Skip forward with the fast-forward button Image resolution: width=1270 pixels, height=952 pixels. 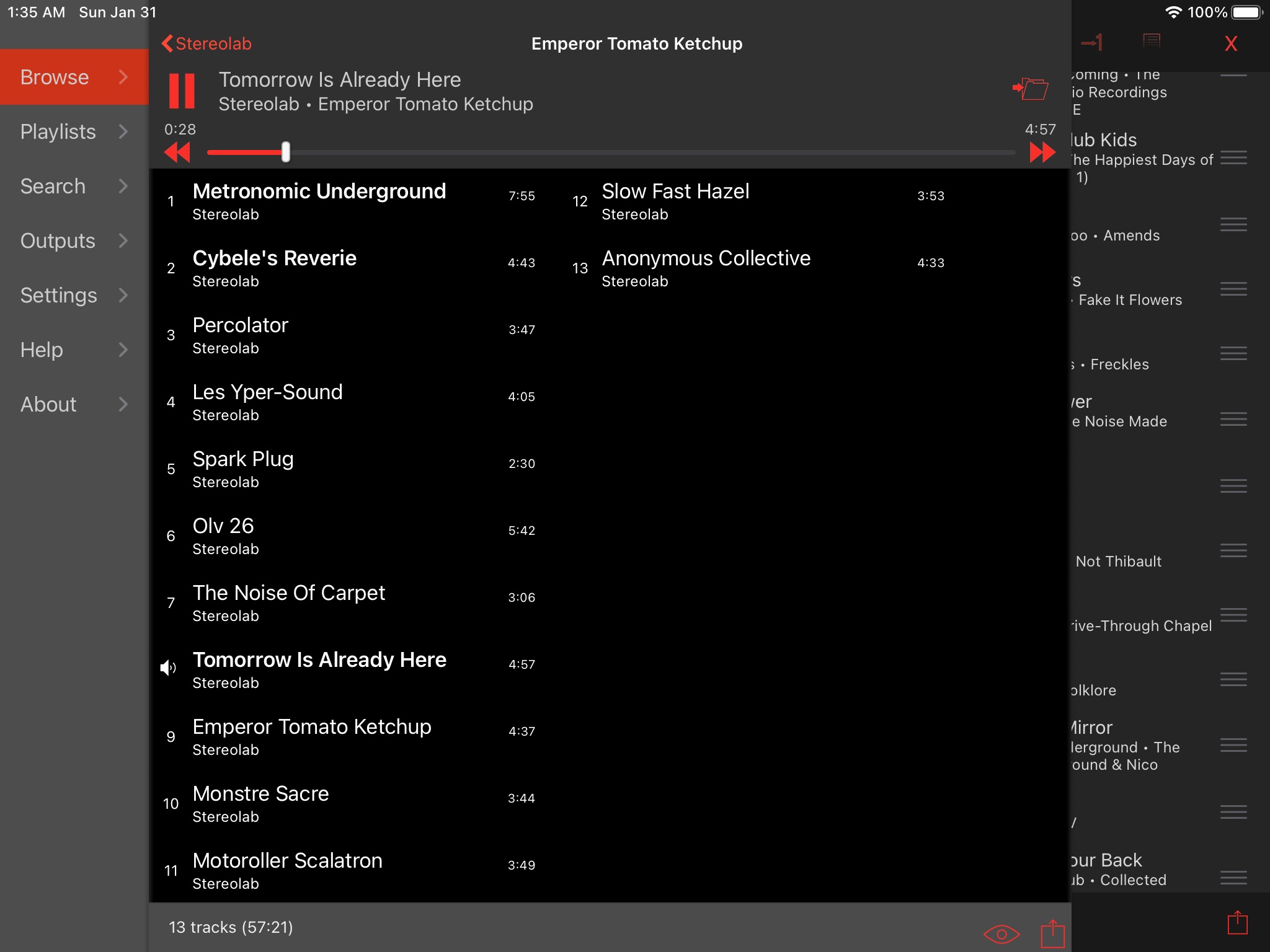tap(1042, 152)
